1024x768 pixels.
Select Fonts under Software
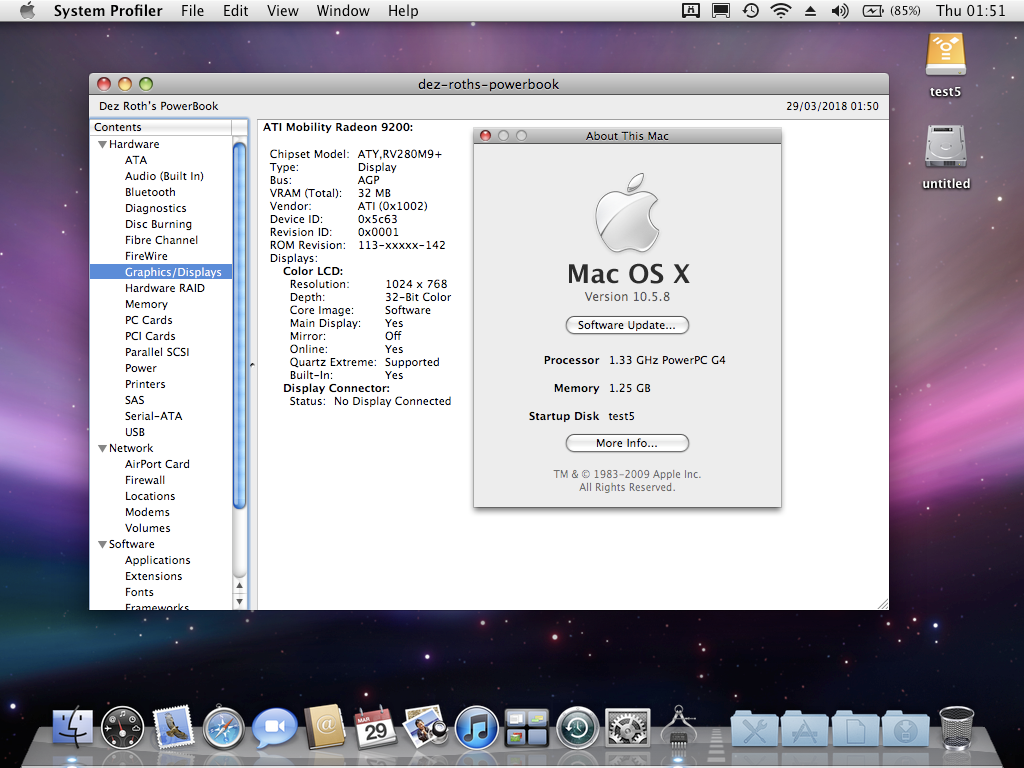[x=139, y=592]
